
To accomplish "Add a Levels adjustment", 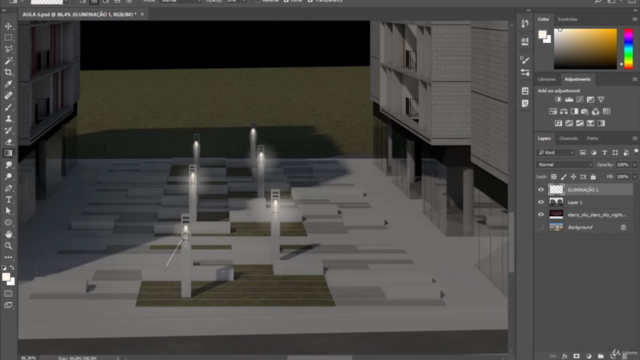I will [x=569, y=100].
